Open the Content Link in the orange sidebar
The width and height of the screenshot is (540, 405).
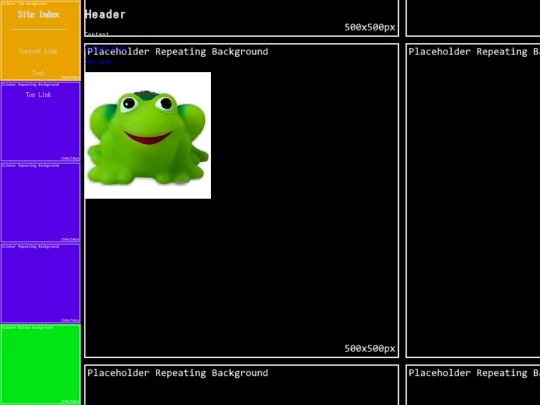click(38, 51)
